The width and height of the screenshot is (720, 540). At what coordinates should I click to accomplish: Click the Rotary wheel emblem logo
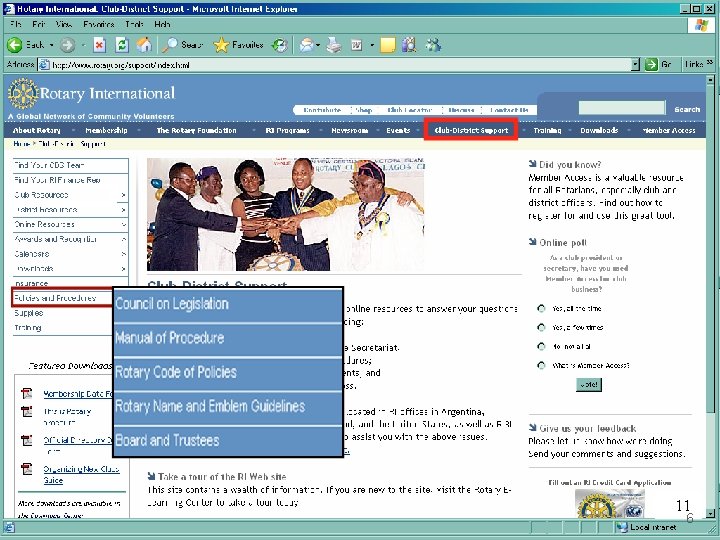(x=22, y=94)
